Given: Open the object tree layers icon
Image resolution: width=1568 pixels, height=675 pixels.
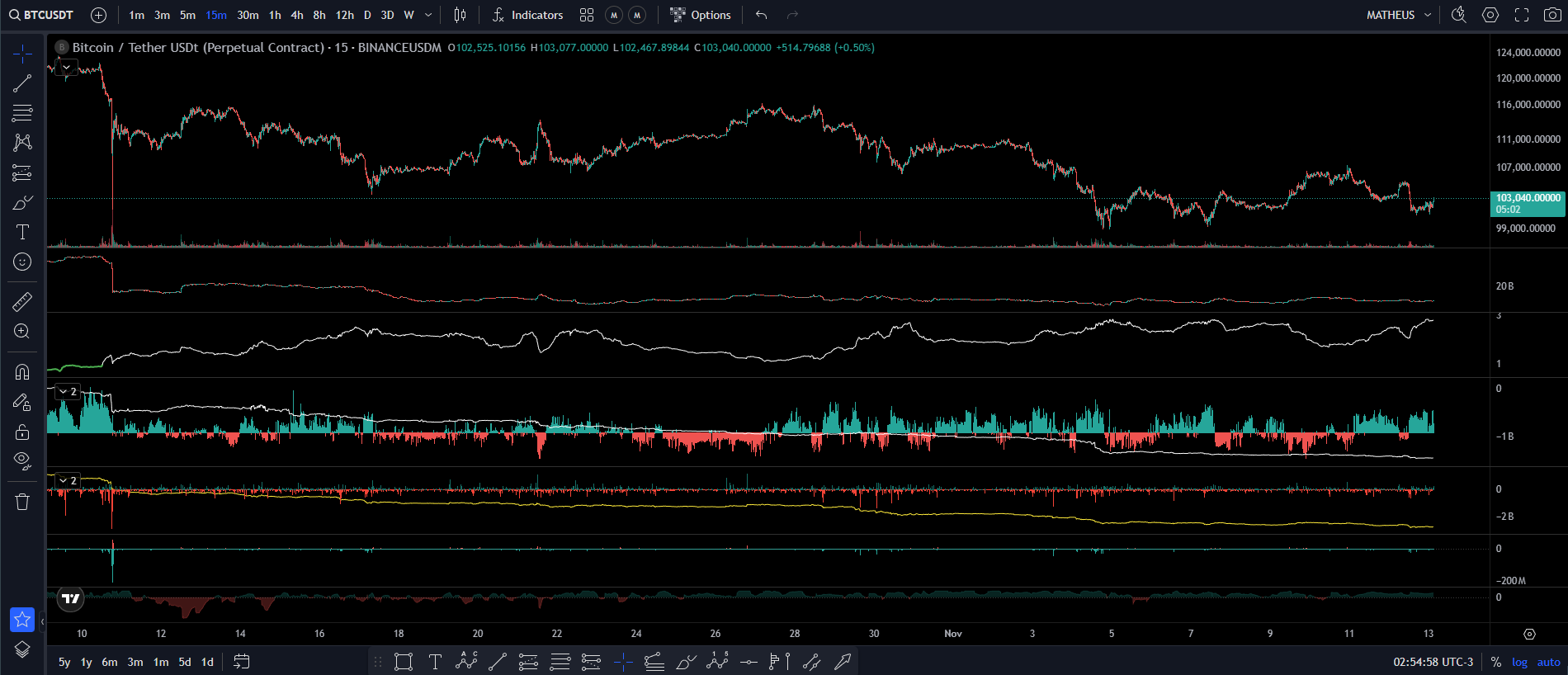Looking at the screenshot, I should 22,649.
